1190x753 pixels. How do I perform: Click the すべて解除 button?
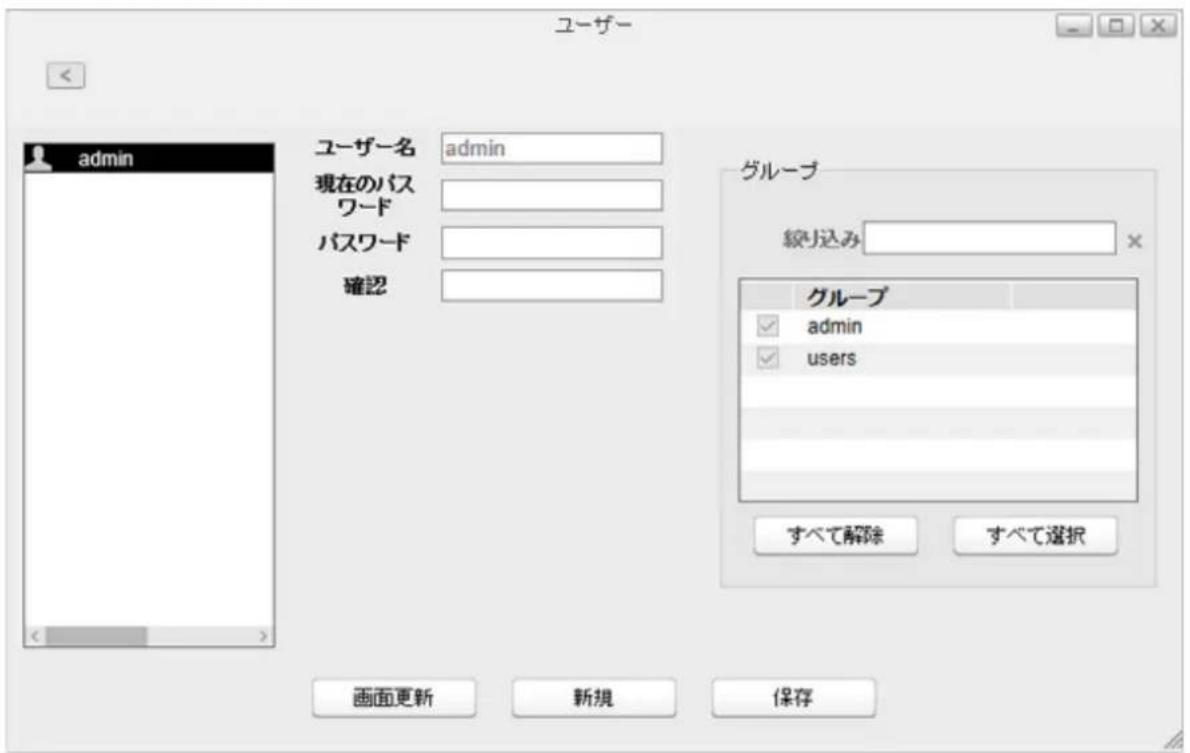(x=836, y=536)
